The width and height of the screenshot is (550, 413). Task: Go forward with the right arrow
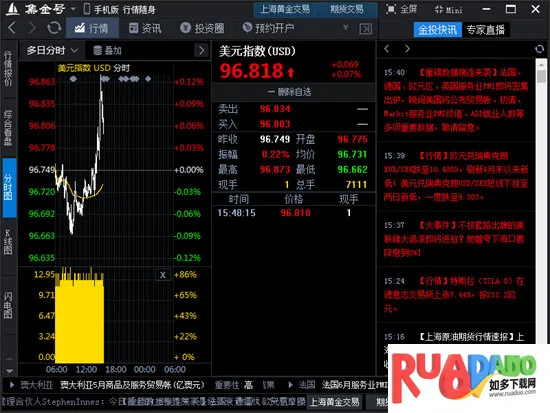click(x=32, y=28)
